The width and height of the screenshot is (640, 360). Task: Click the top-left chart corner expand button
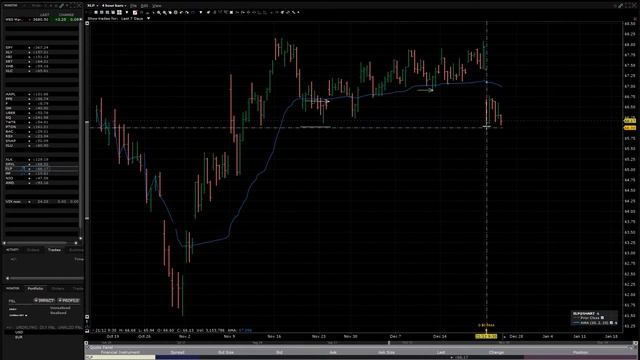point(87,23)
